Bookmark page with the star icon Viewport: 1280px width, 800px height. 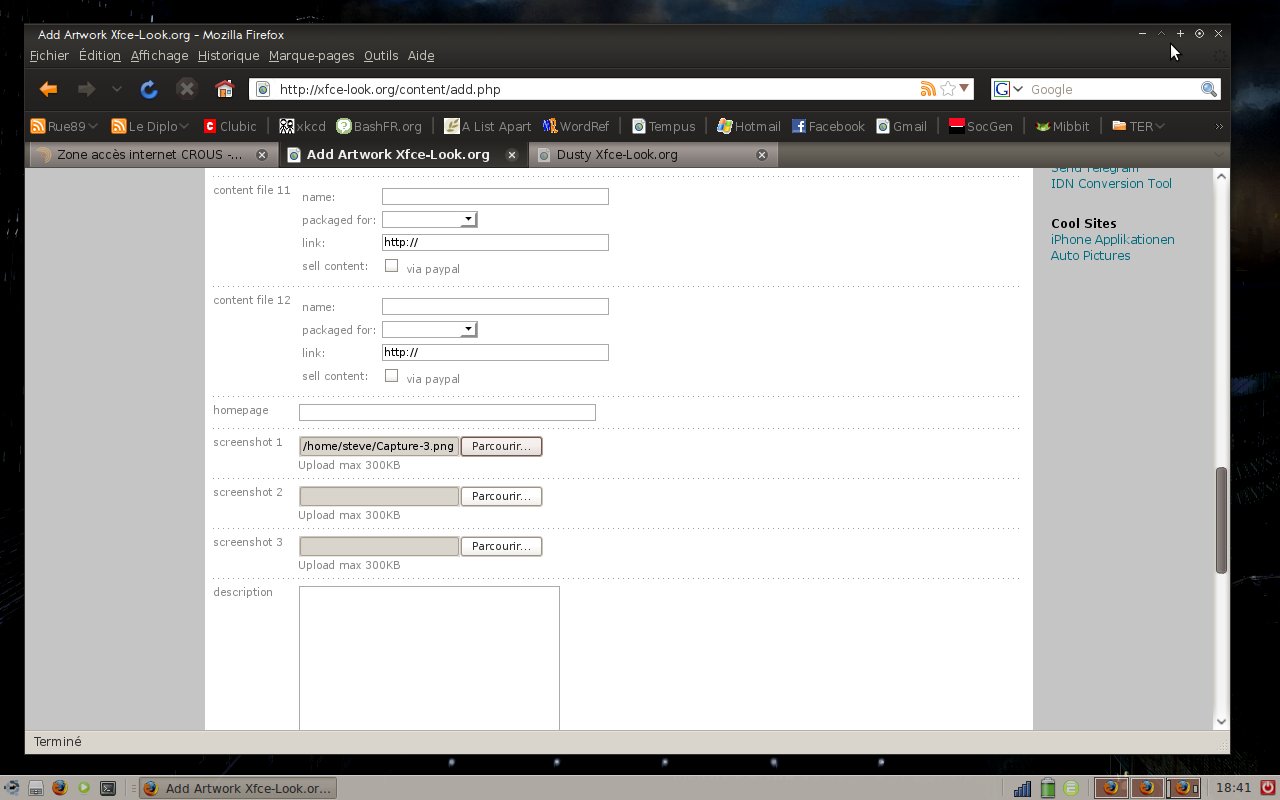[x=947, y=89]
